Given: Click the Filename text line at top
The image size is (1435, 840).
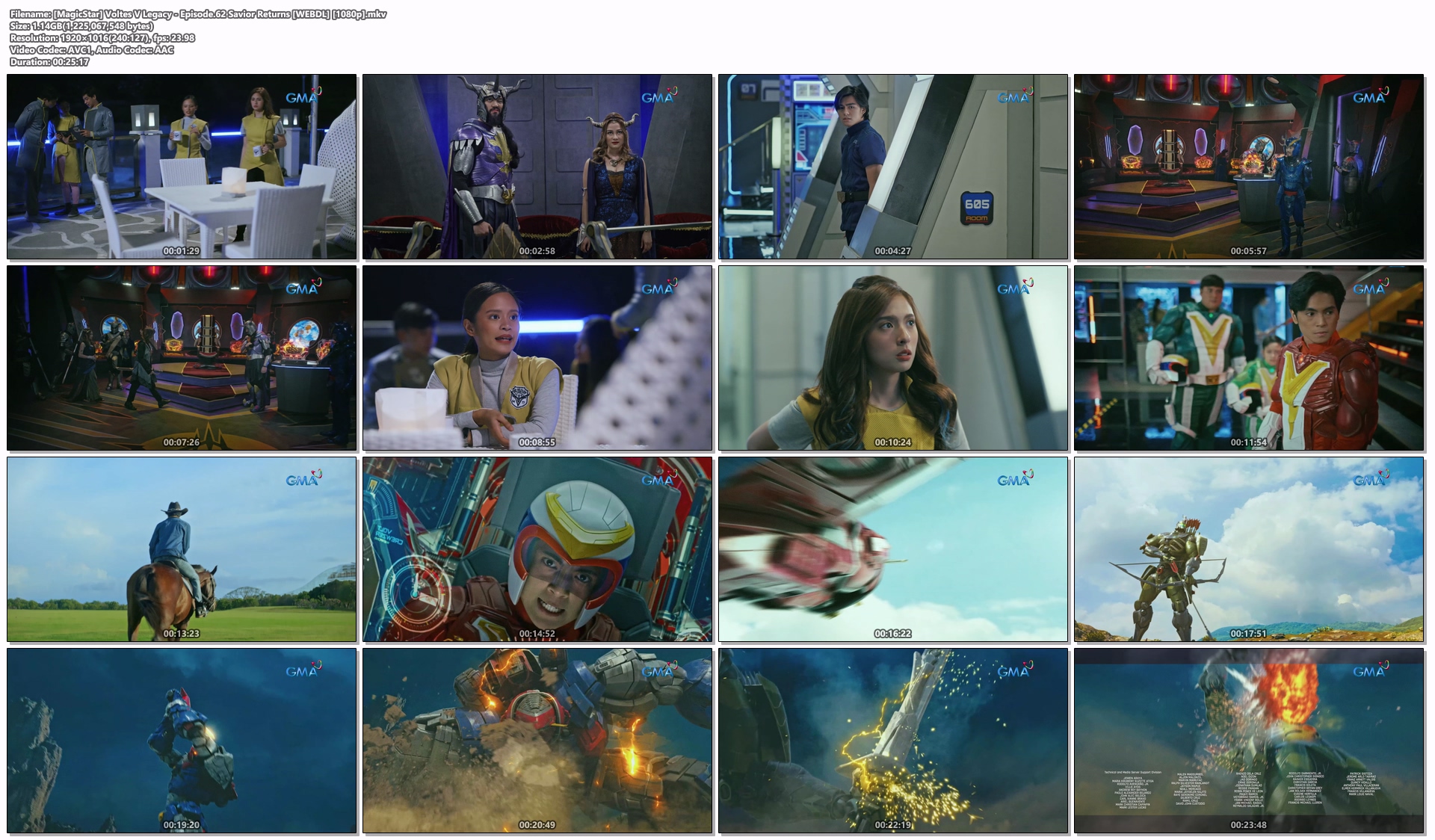Looking at the screenshot, I should [x=198, y=14].
